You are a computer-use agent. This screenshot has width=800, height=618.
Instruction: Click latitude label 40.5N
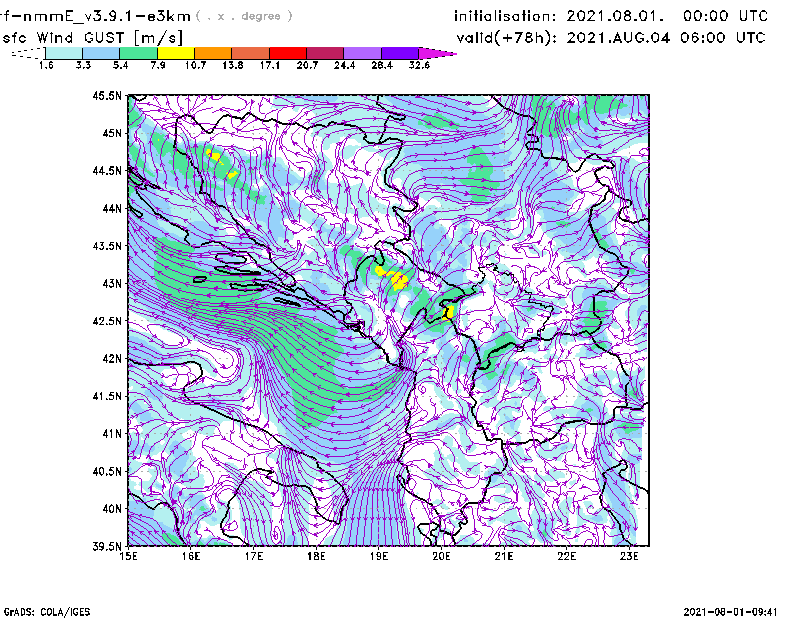coord(107,472)
